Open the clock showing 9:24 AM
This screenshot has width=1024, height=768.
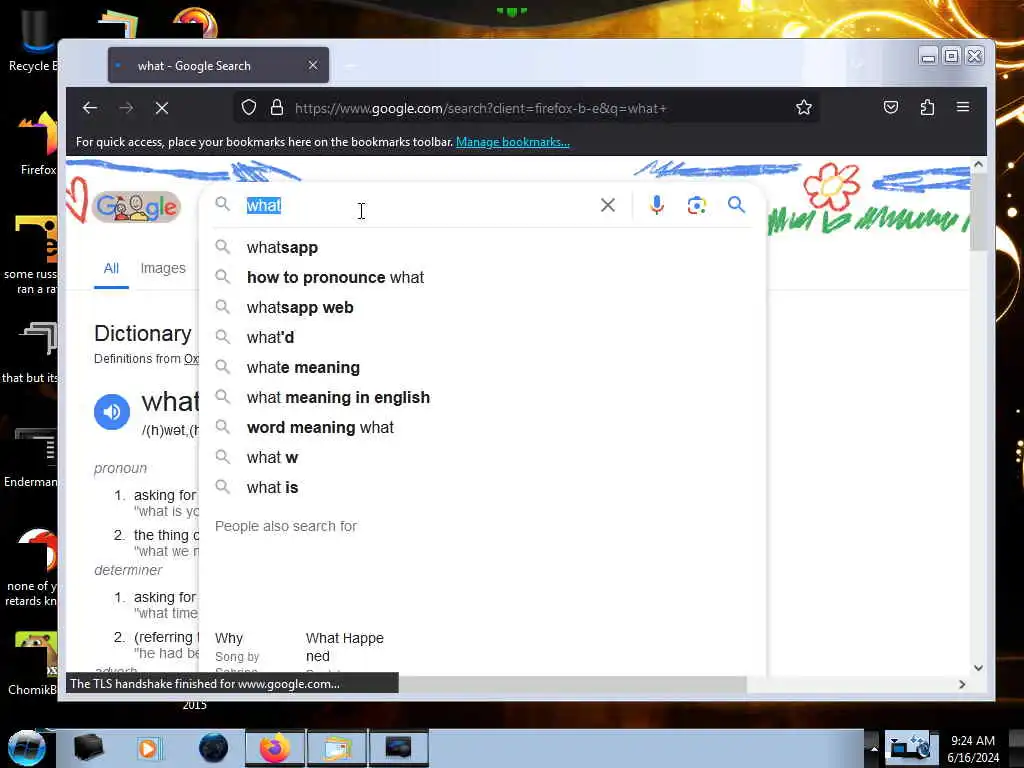tap(973, 749)
